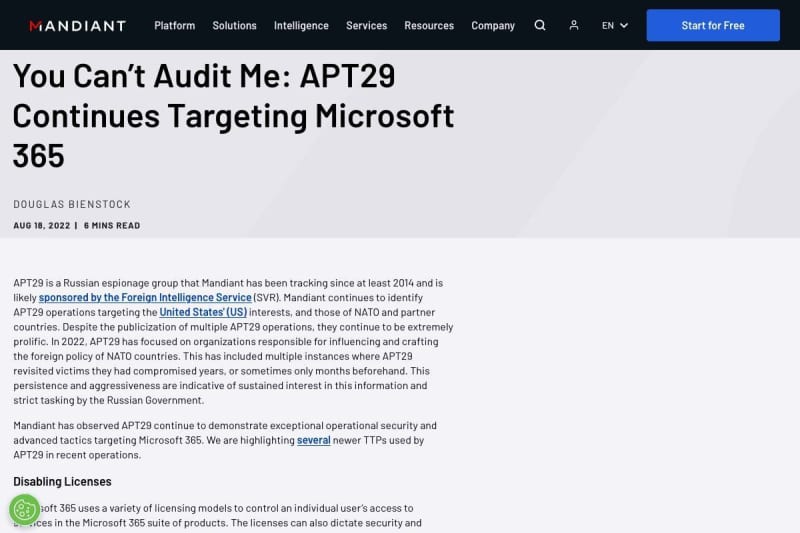
Task: Click the Disabling Licenses heading
Action: 62,481
